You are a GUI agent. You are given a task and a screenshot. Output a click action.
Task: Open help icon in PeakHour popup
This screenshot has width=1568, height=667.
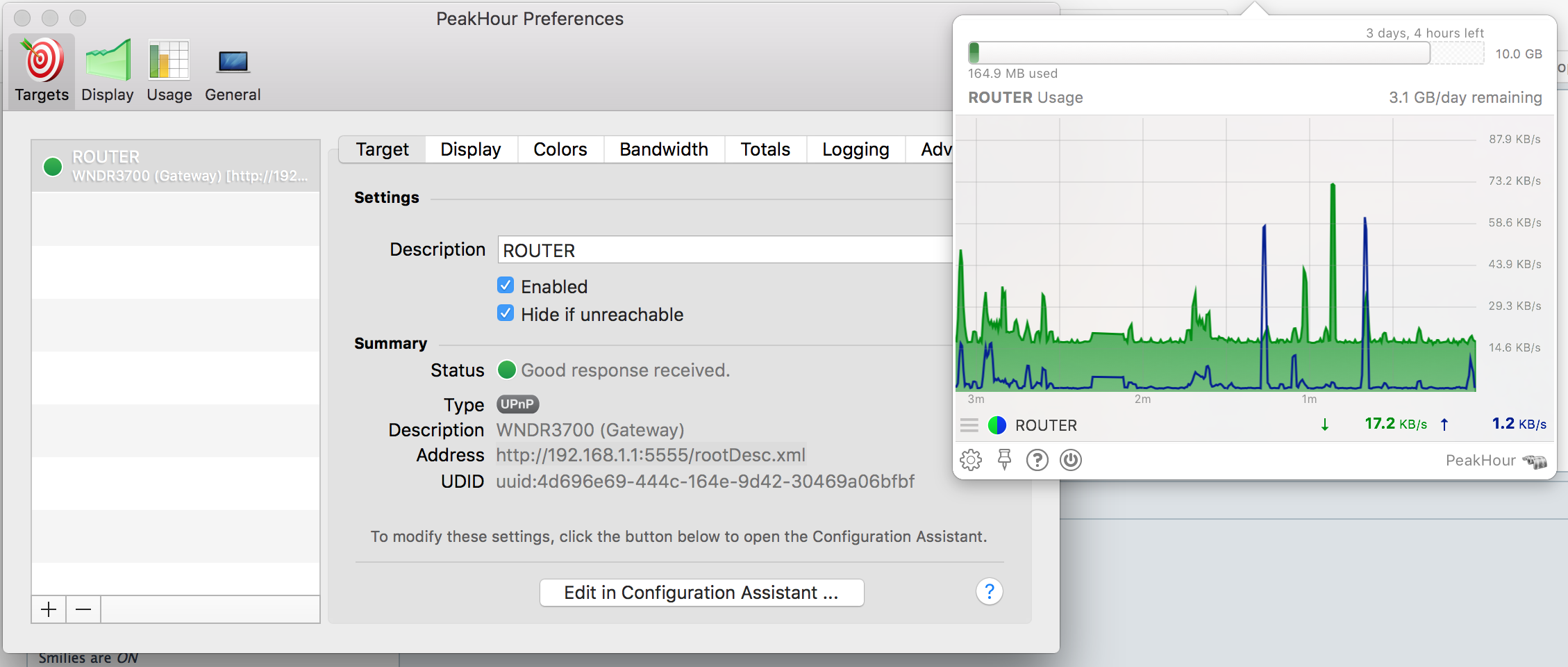[1037, 460]
